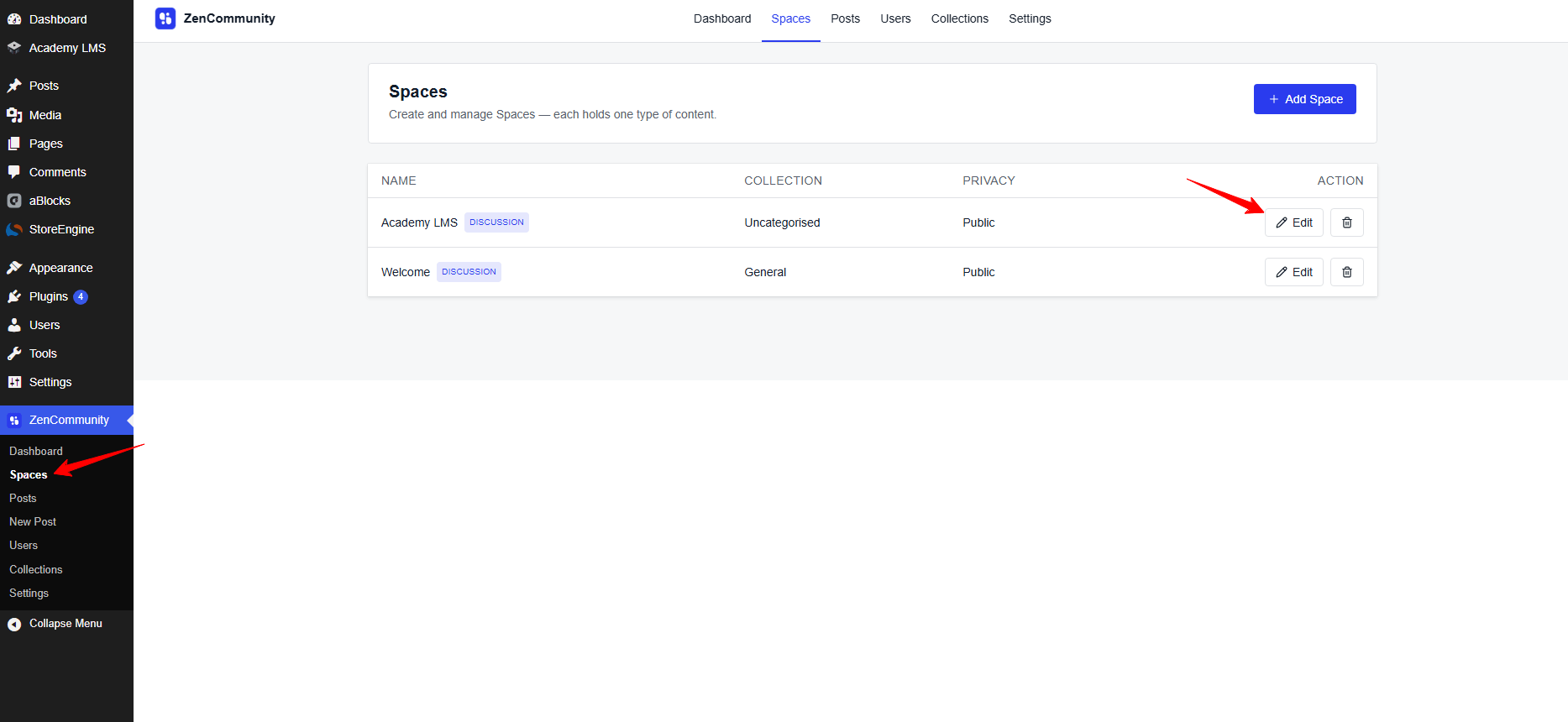Open WordPress Dashboard sidebar icon
1568x722 pixels.
[14, 19]
